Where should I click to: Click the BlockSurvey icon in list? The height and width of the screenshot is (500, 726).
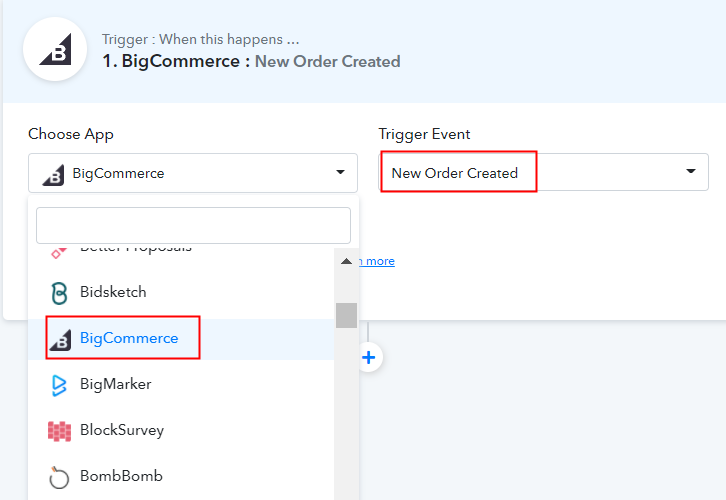(59, 431)
